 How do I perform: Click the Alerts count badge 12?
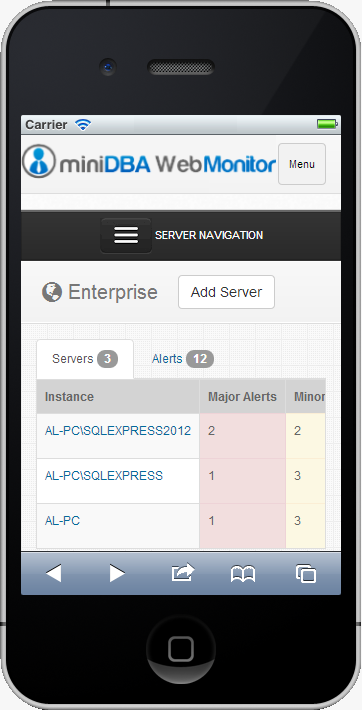pyautogui.click(x=200, y=359)
